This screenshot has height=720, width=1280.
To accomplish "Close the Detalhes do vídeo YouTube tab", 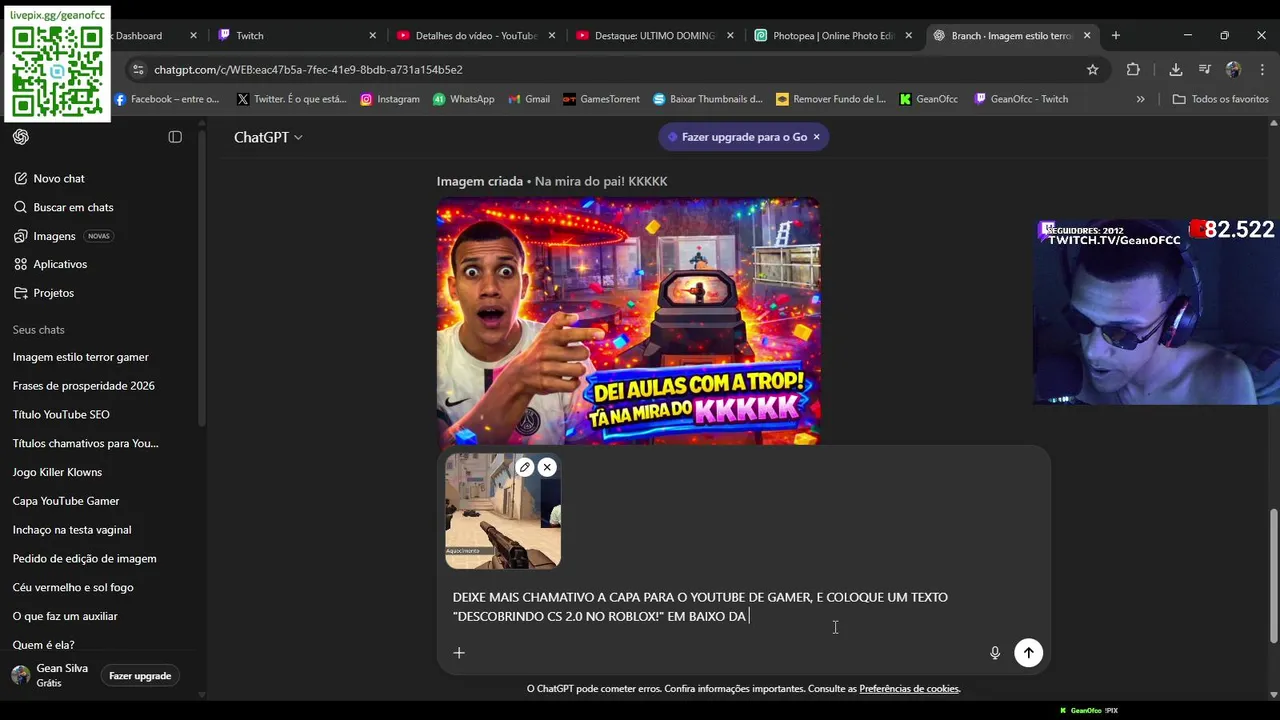I will click(x=551, y=35).
